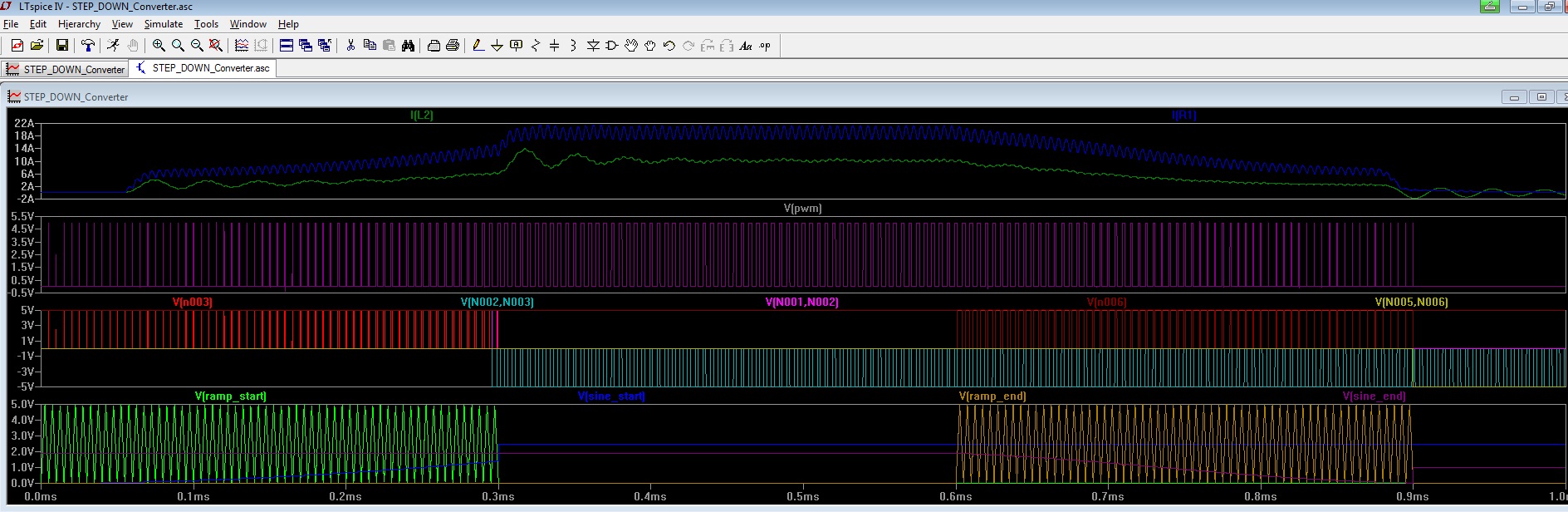Open the Control Panel hammer icon
The width and height of the screenshot is (1568, 512).
pyautogui.click(x=87, y=46)
